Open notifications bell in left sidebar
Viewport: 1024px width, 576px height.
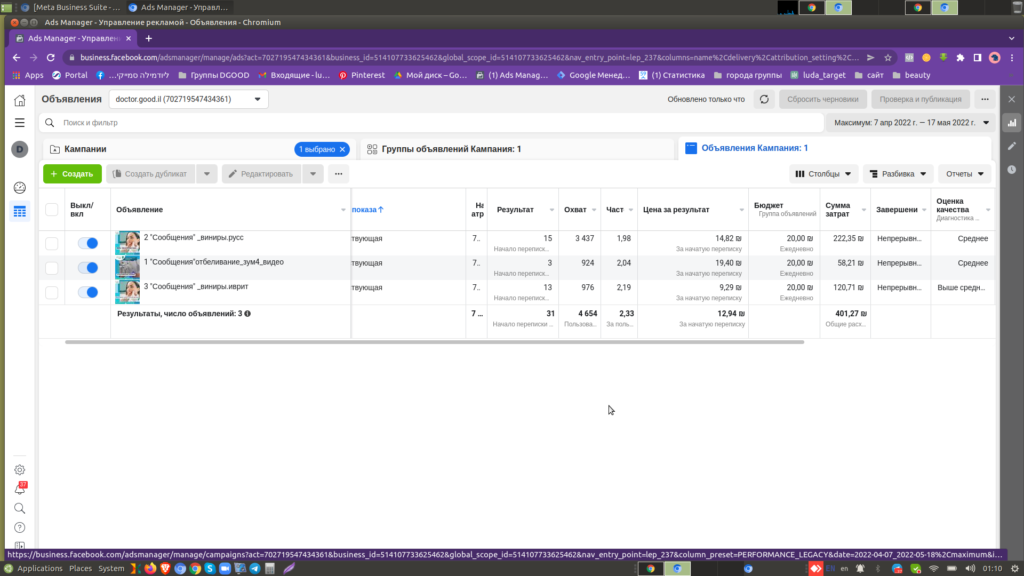coord(19,489)
